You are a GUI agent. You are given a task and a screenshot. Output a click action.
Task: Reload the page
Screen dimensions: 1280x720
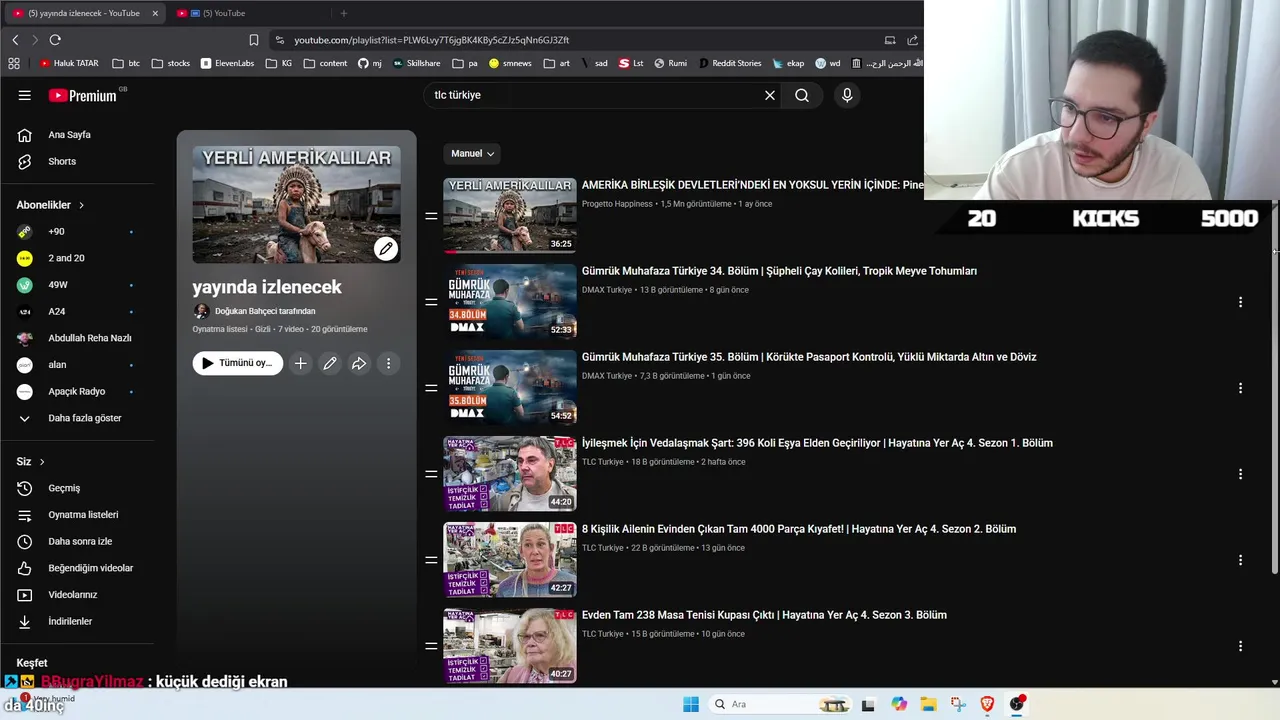click(55, 40)
